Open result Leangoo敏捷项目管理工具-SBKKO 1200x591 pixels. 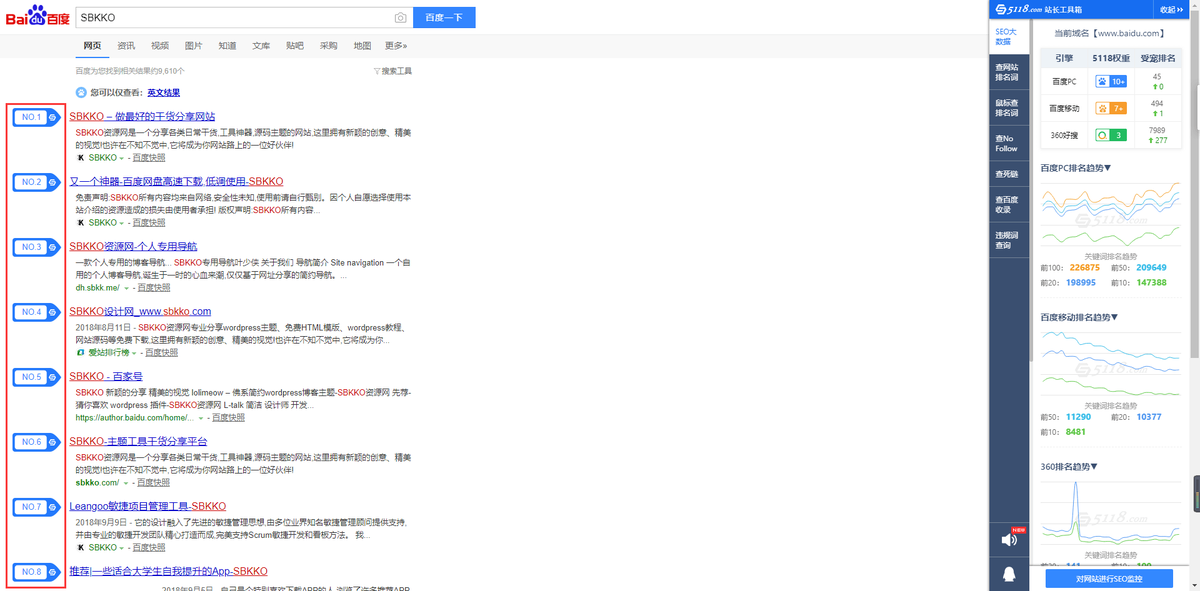(148, 507)
